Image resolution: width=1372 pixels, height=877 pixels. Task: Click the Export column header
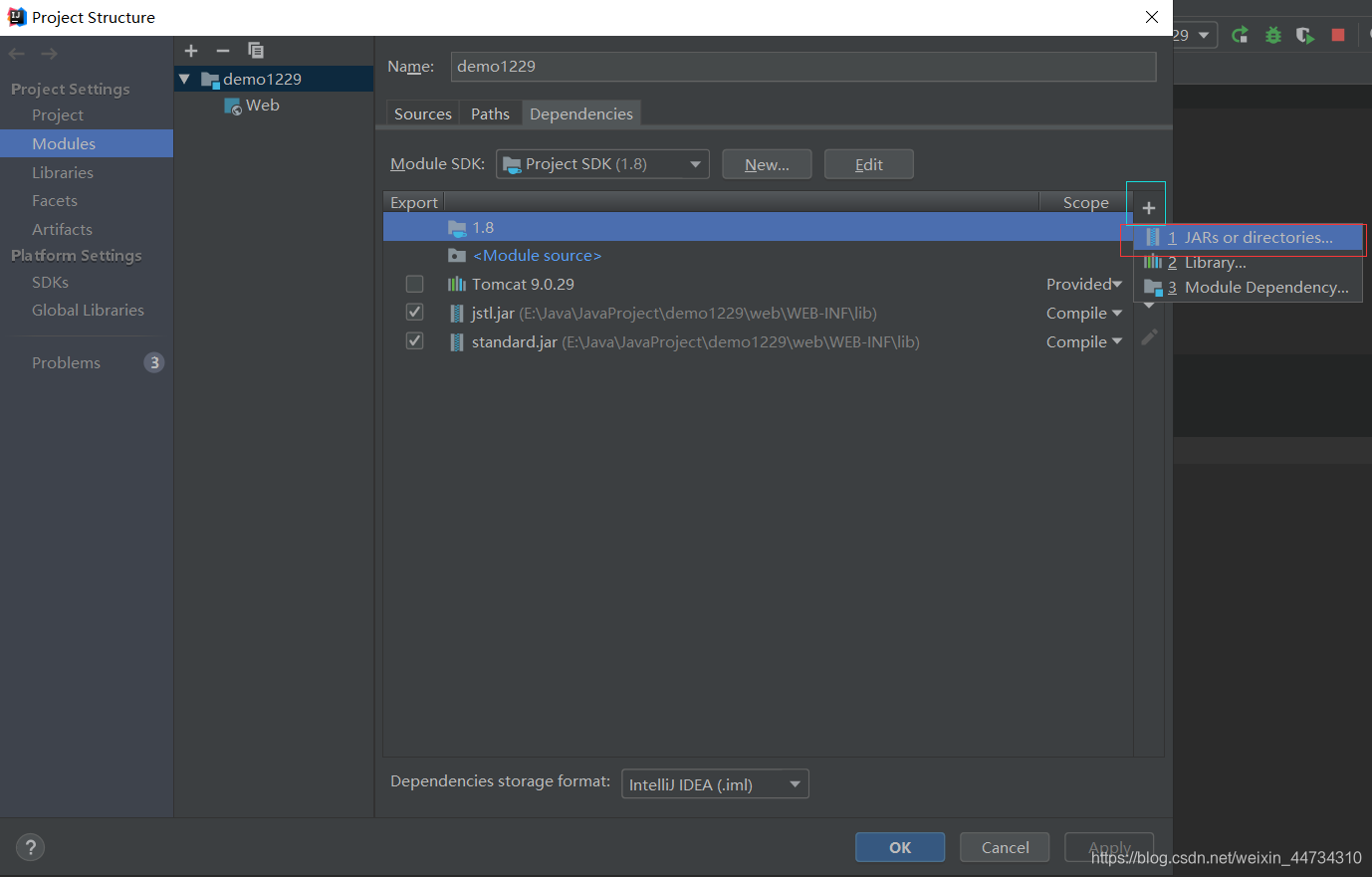pos(414,202)
